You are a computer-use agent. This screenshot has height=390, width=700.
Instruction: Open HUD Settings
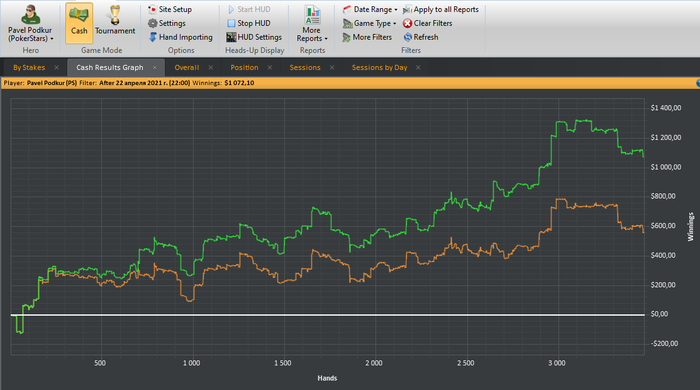(x=254, y=37)
